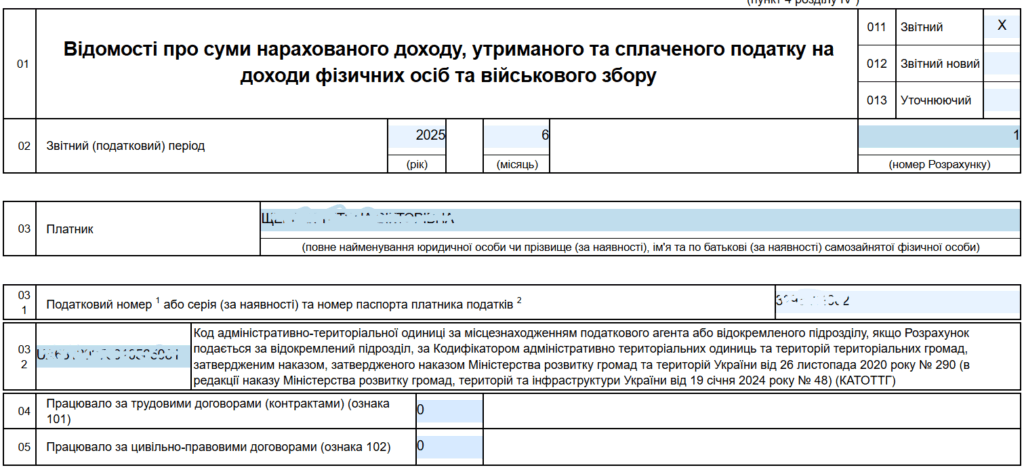Screen dimensions: 1024x472
Task: Toggle the Звітний checkbox marked X
Action: point(1002,26)
